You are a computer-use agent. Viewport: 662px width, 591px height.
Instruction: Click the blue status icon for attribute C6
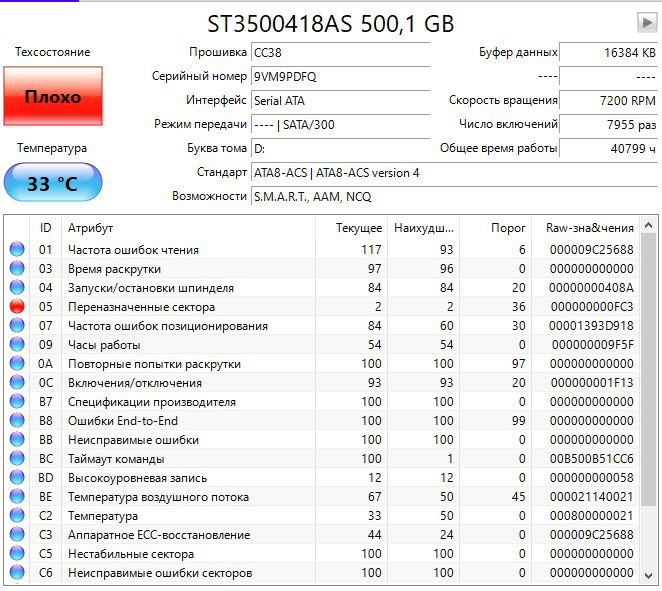click(17, 572)
